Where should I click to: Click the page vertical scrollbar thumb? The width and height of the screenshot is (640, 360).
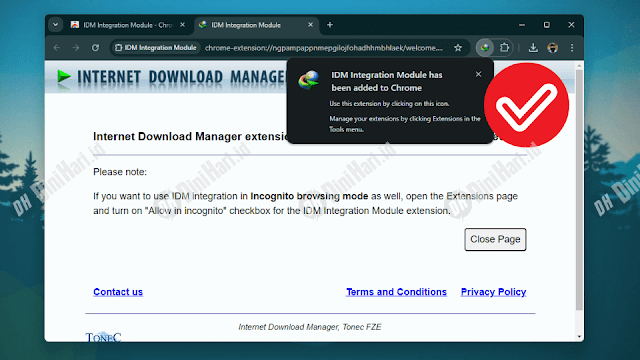tap(579, 190)
